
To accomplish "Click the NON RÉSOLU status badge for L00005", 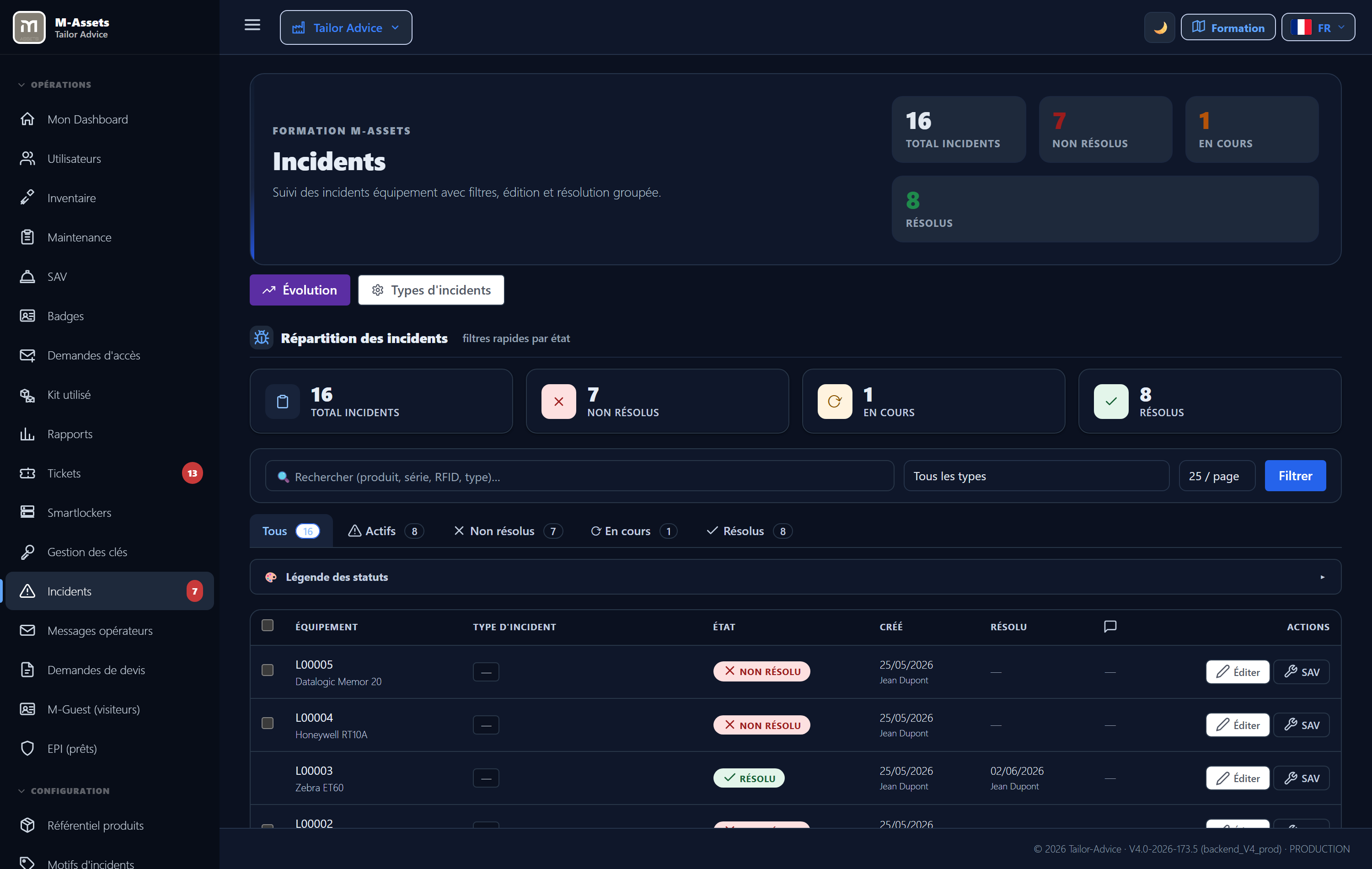I will (761, 671).
